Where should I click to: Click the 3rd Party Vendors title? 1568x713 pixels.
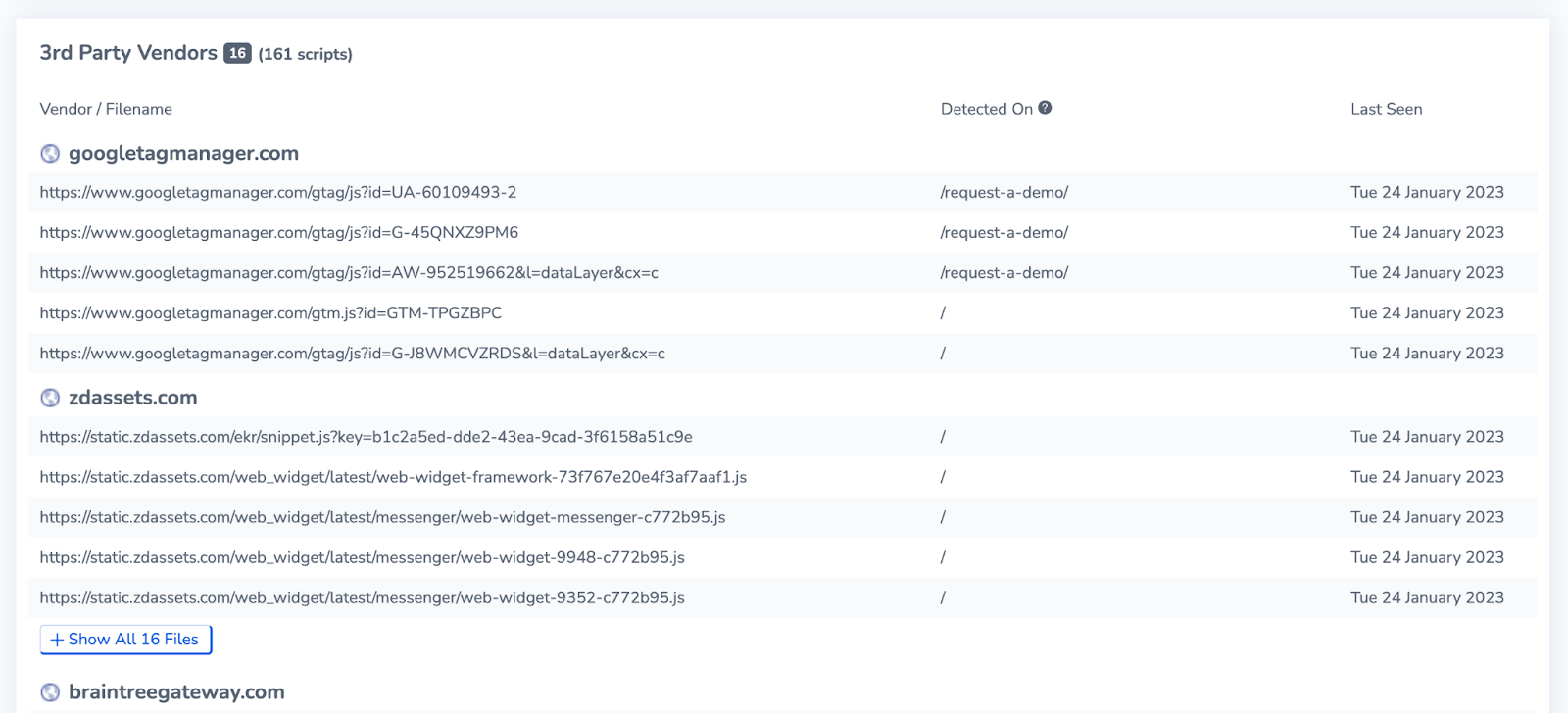pyautogui.click(x=128, y=53)
